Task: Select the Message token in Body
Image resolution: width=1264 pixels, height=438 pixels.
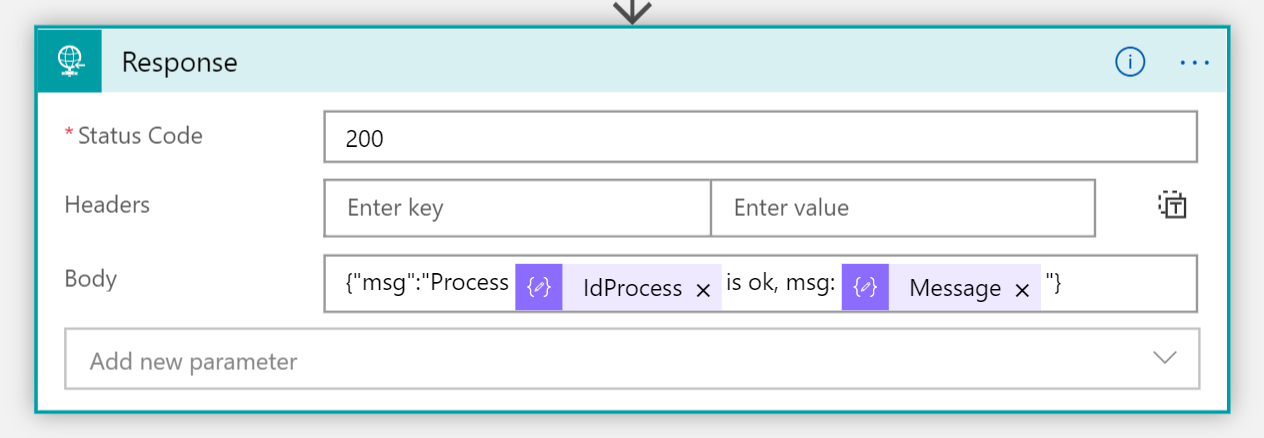Action: (954, 289)
